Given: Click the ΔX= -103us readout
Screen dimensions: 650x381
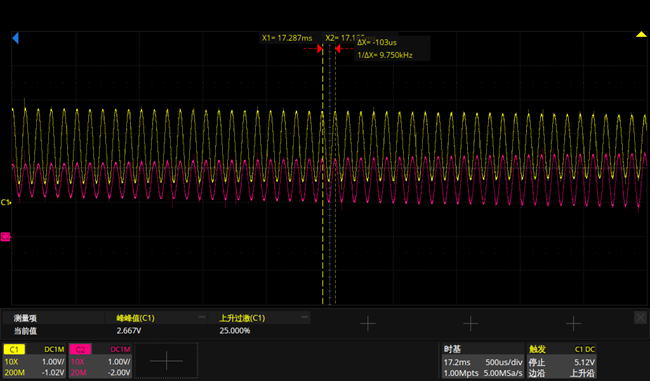Looking at the screenshot, I should [377, 42].
